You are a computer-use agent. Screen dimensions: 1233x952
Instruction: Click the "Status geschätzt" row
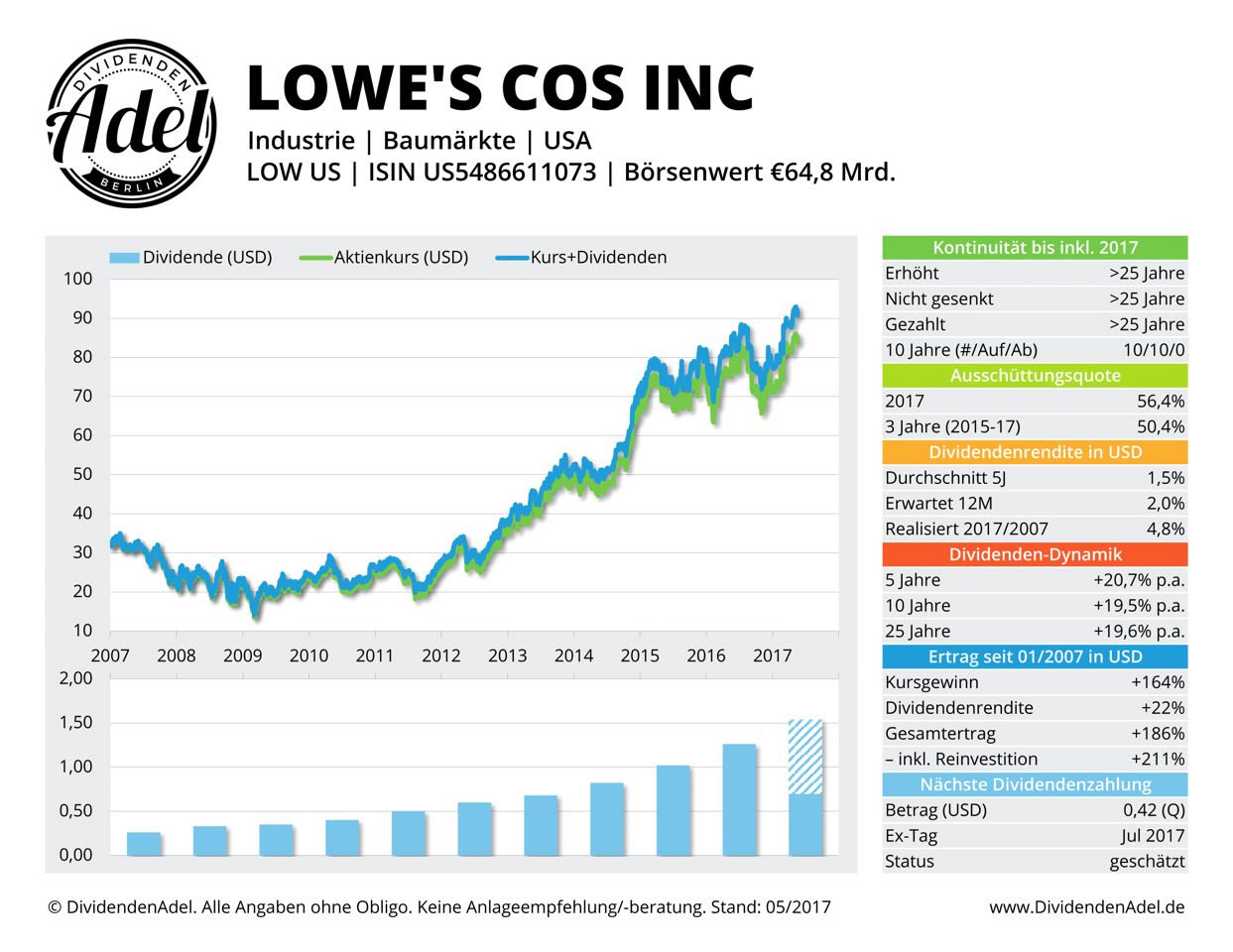point(1035,862)
